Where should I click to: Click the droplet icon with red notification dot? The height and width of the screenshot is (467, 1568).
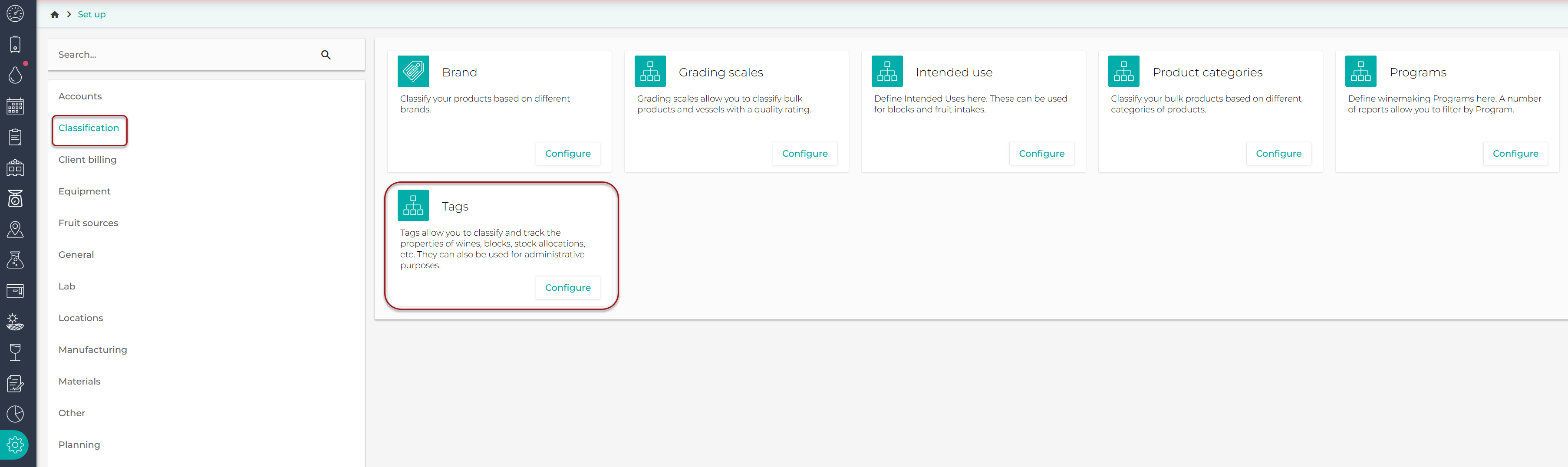click(x=15, y=75)
